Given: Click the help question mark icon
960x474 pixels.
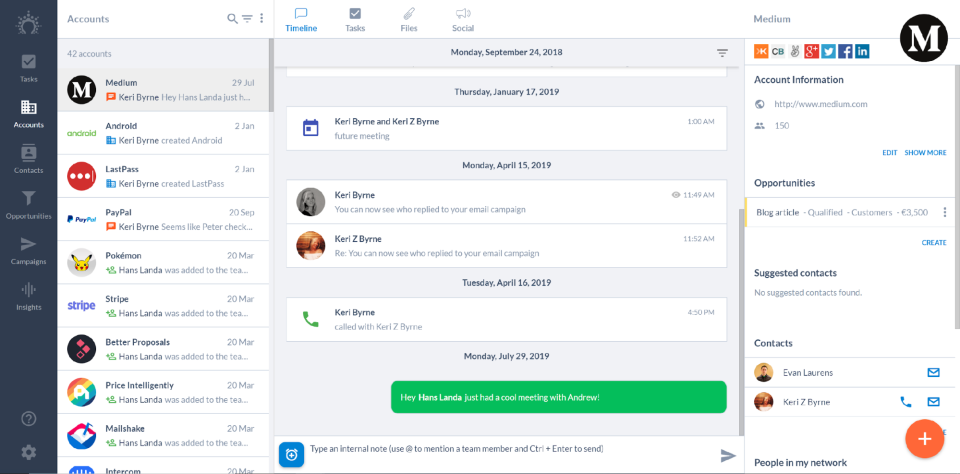Looking at the screenshot, I should 28,419.
